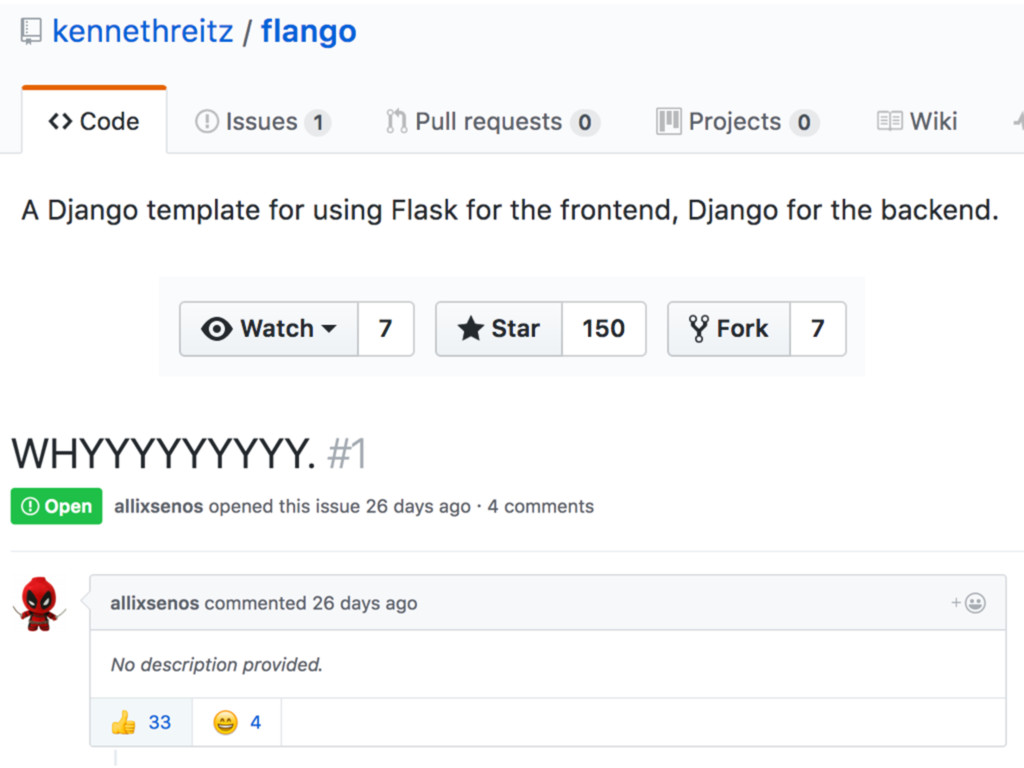Open the Watch dropdown menu
This screenshot has width=1024, height=768.
pyautogui.click(x=269, y=329)
